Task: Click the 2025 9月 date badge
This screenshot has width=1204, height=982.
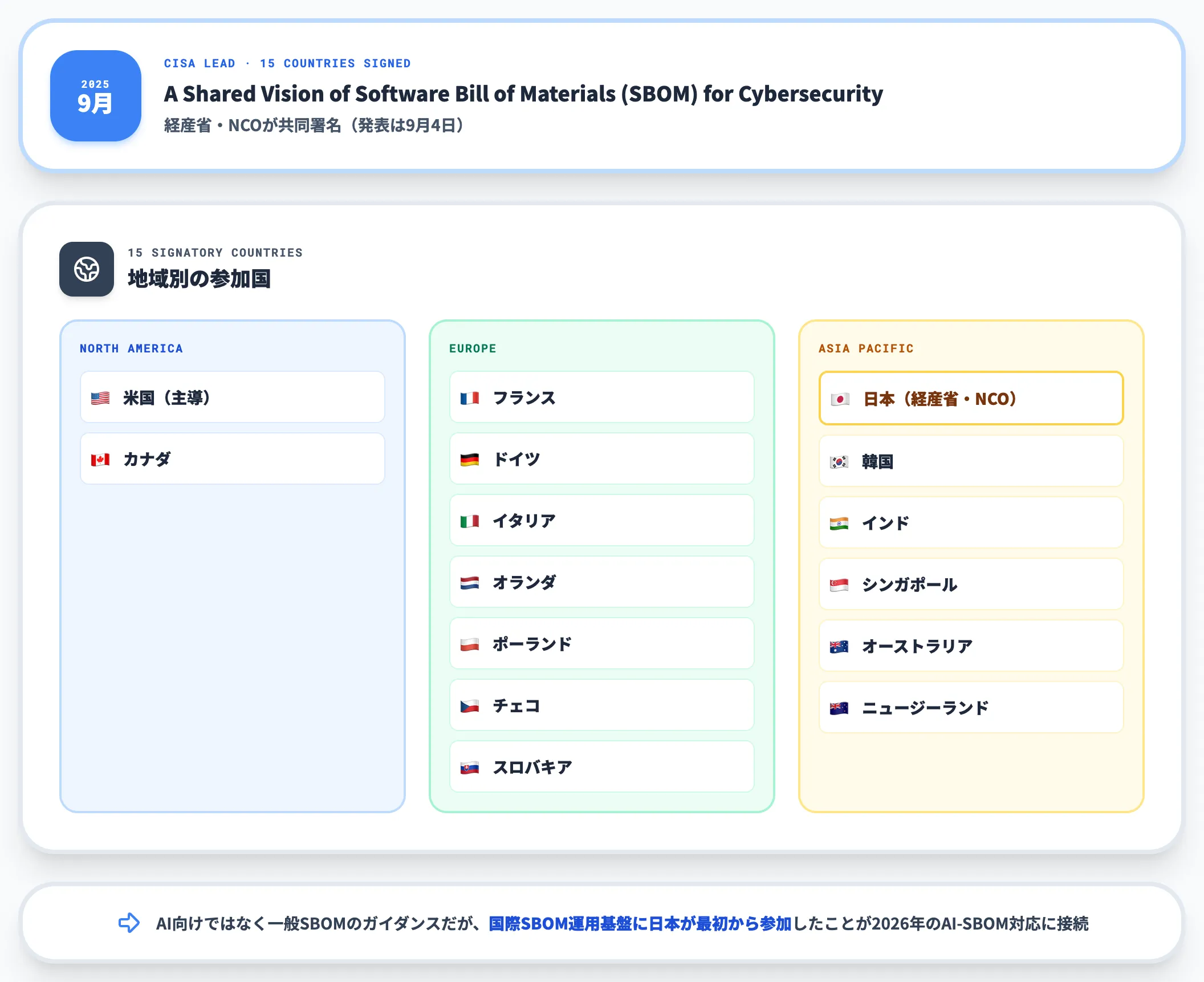Action: click(96, 96)
